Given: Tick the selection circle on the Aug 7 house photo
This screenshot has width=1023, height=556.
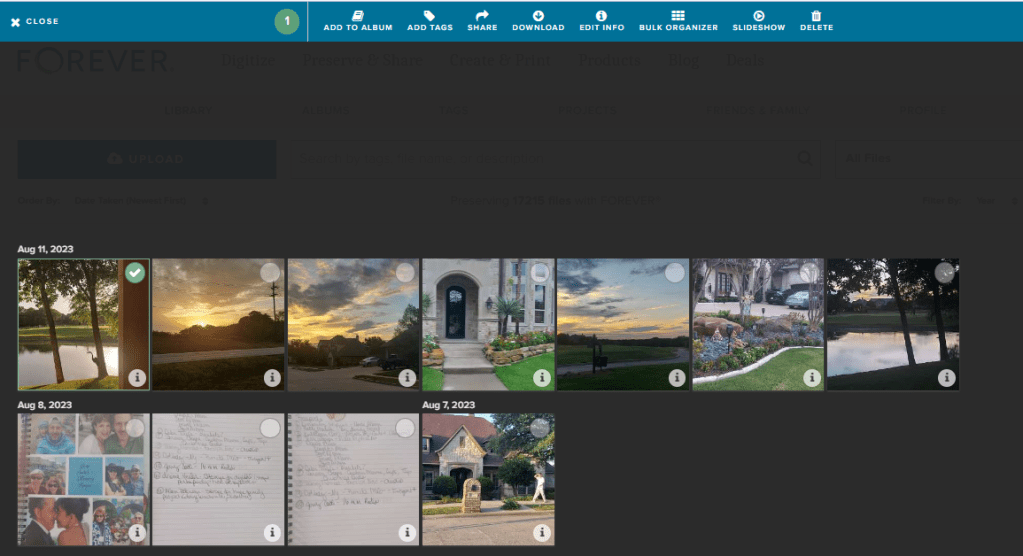Looking at the screenshot, I should point(540,428).
